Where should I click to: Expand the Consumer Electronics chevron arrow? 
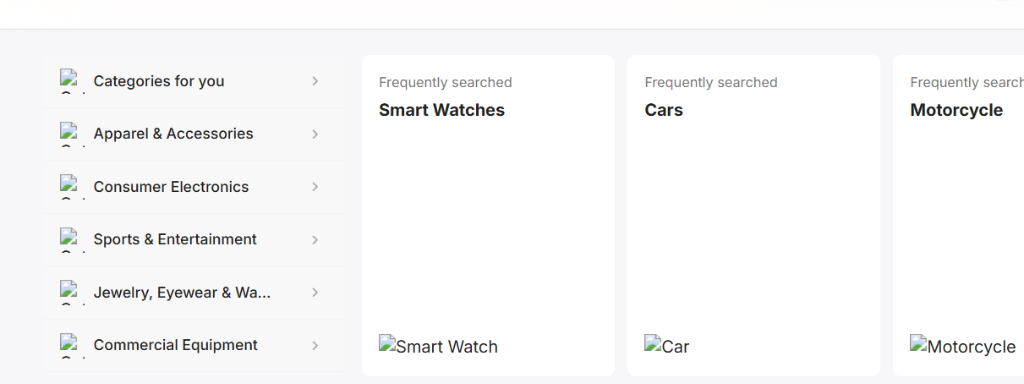(x=315, y=187)
